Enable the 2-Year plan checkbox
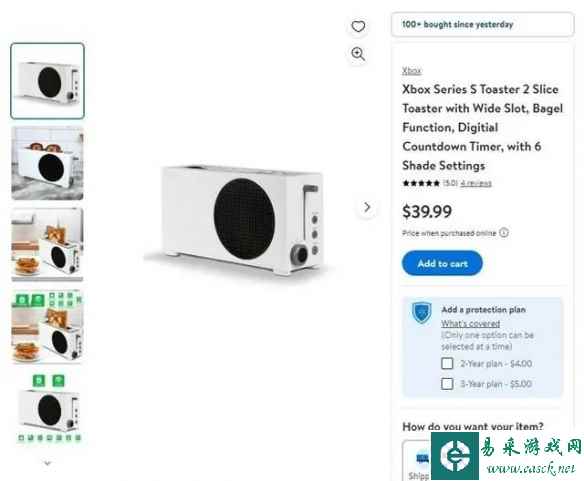This screenshot has height=481, width=584. coord(447,363)
